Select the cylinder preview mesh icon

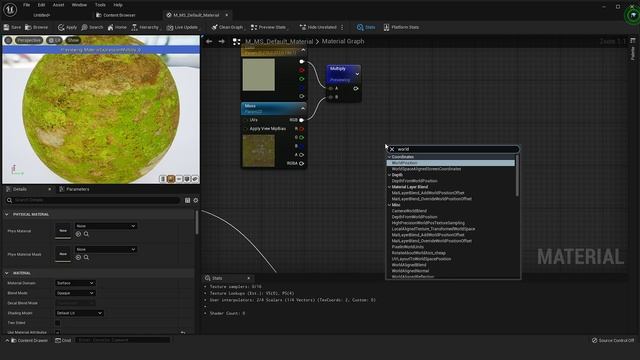pyautogui.click(x=162, y=179)
